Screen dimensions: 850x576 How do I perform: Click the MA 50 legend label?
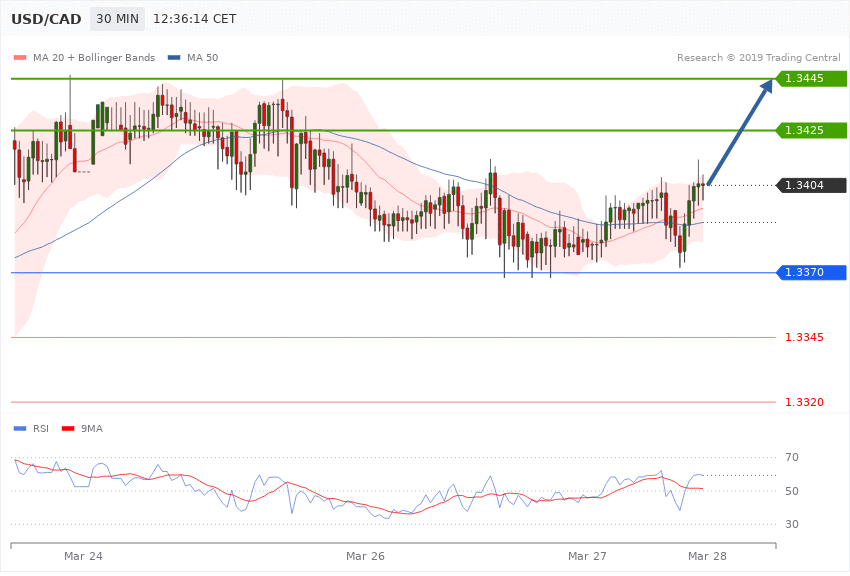pyautogui.click(x=202, y=57)
